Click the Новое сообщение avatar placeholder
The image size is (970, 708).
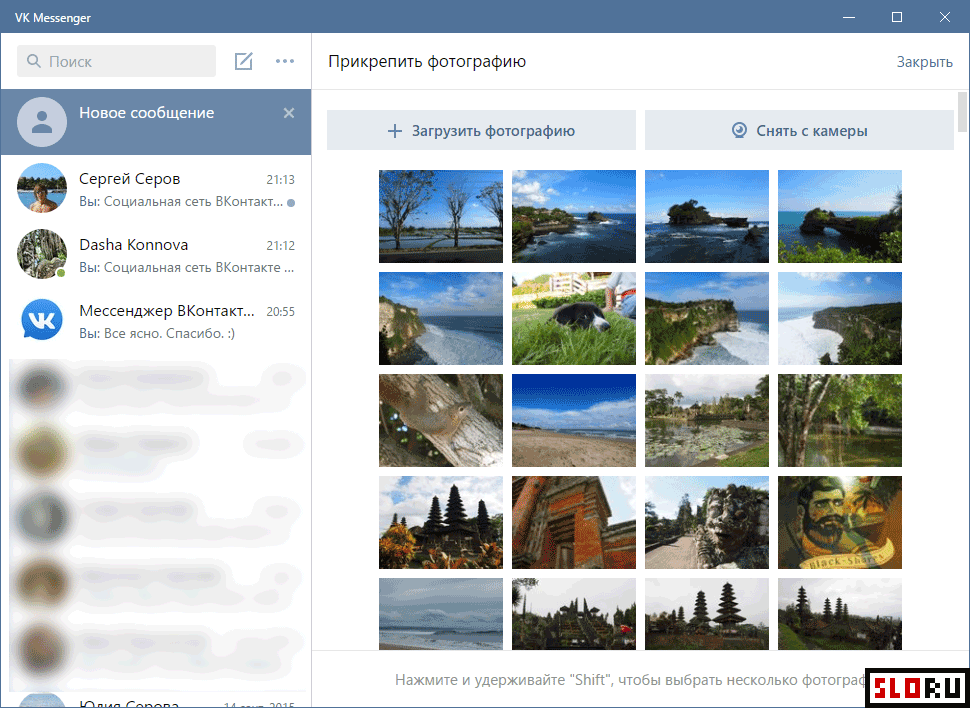click(42, 122)
